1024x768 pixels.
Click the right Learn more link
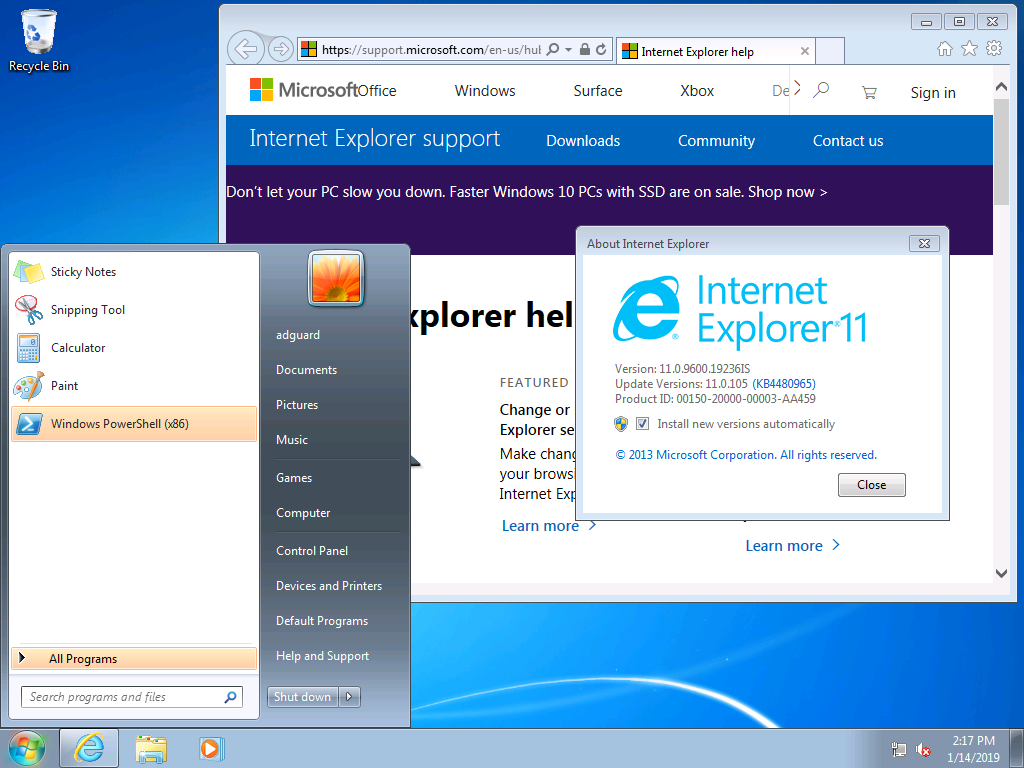coord(792,545)
